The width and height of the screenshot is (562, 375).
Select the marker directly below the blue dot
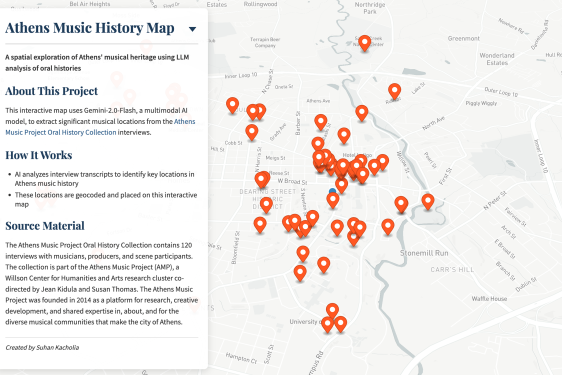333,201
